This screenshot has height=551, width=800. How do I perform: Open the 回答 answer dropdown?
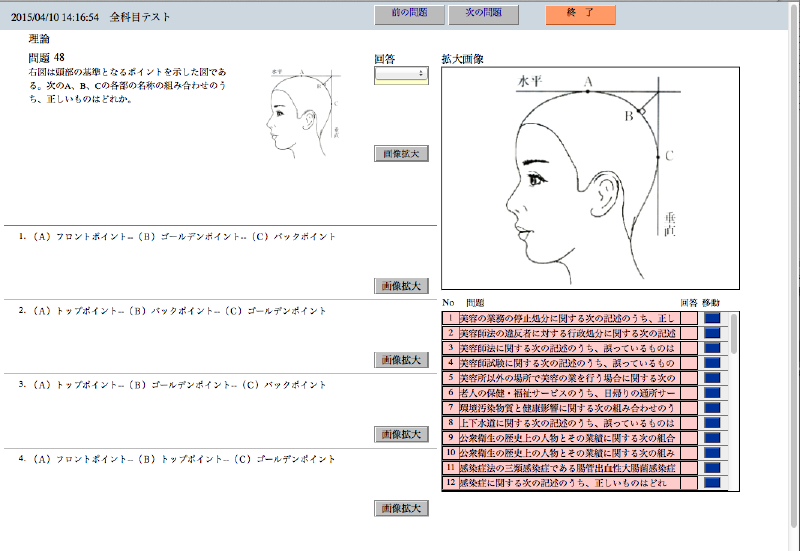tap(401, 73)
